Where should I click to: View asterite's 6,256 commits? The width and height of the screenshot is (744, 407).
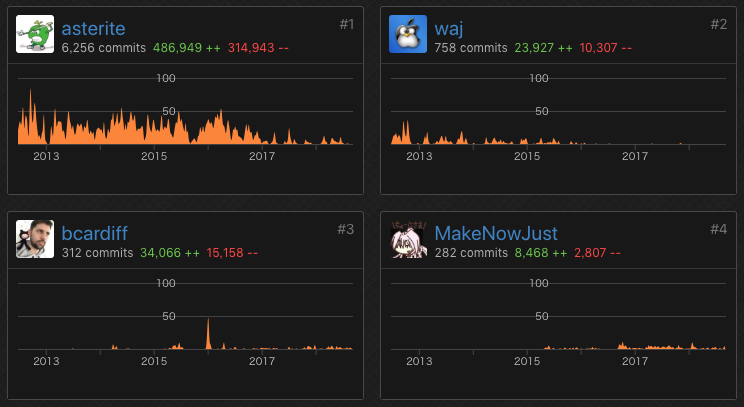coord(104,48)
